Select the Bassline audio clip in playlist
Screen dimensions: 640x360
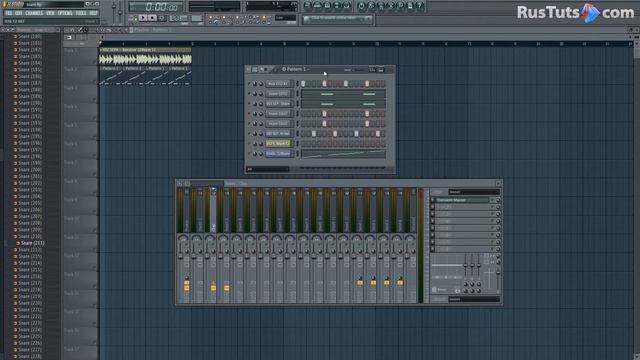tap(145, 57)
